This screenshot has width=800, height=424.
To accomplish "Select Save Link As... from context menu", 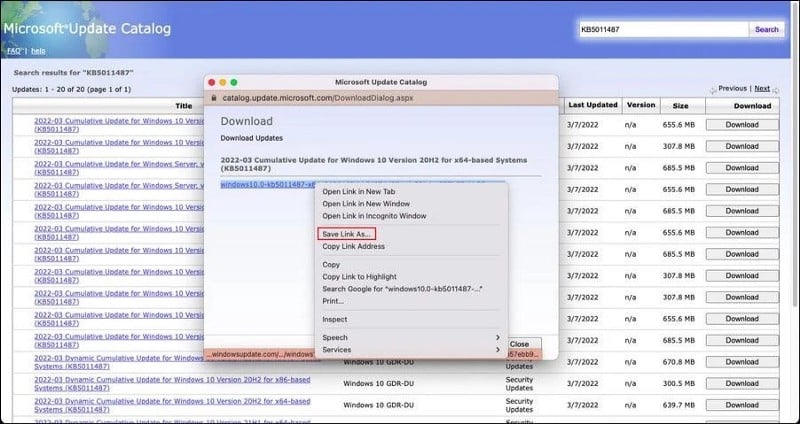I will [x=346, y=234].
